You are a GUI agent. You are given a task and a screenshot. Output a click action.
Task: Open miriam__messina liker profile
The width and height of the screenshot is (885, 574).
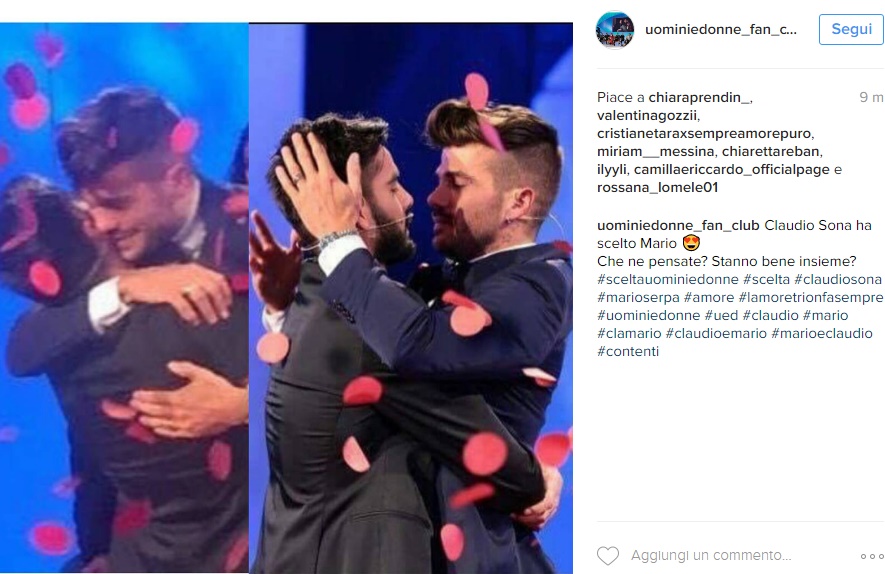pos(655,152)
